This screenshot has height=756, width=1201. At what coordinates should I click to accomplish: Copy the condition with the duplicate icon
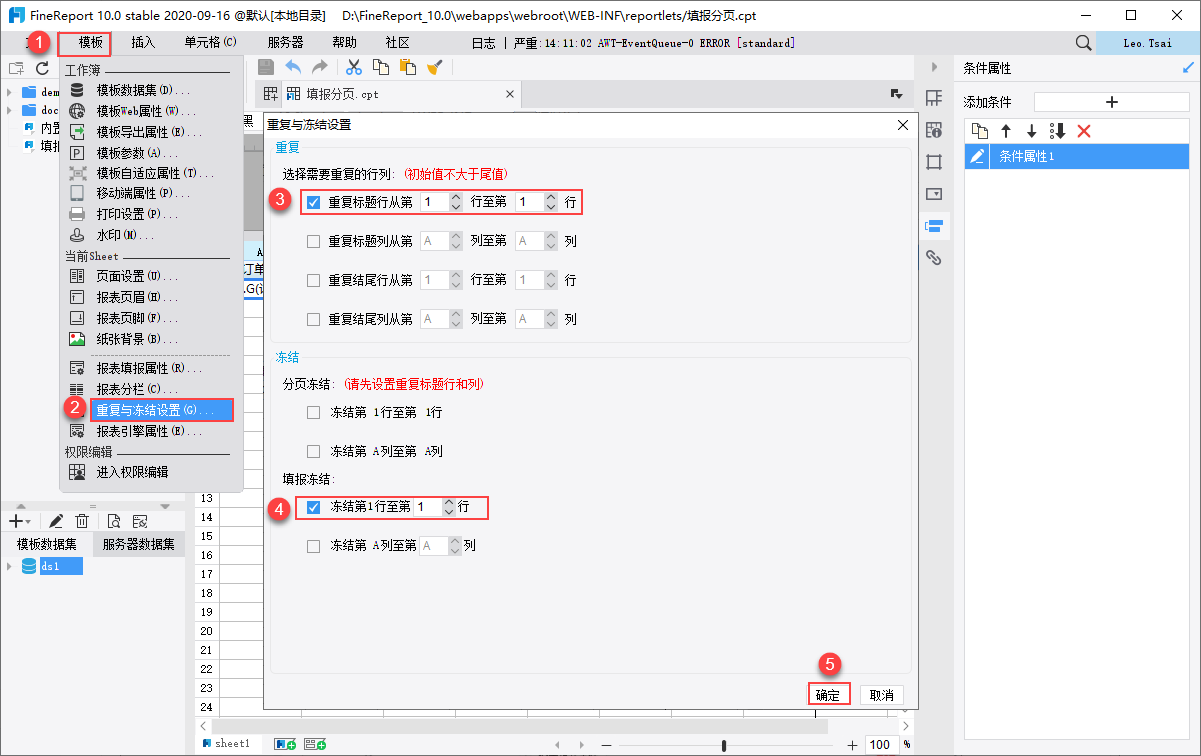[x=980, y=131]
